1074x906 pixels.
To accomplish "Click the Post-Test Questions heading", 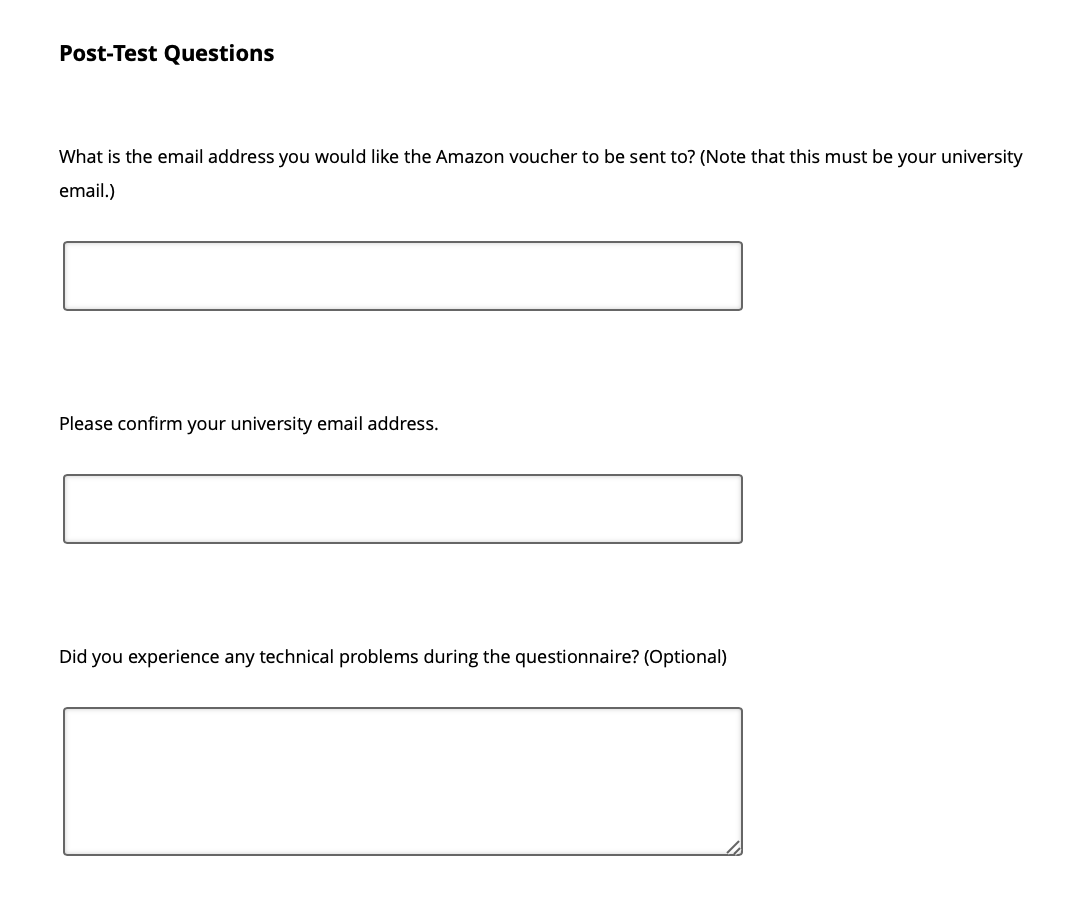I will (x=166, y=53).
